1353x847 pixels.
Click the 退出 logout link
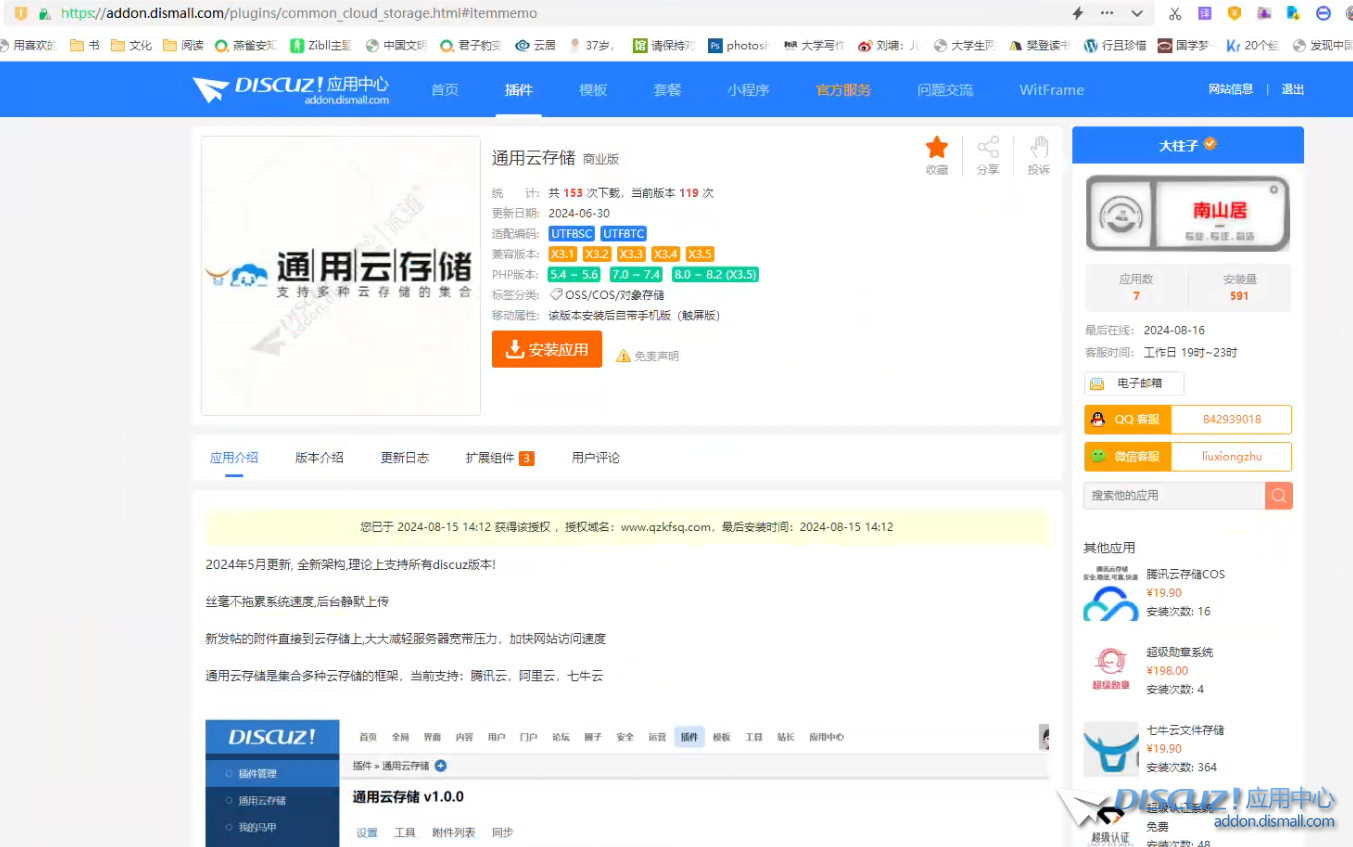(x=1293, y=89)
